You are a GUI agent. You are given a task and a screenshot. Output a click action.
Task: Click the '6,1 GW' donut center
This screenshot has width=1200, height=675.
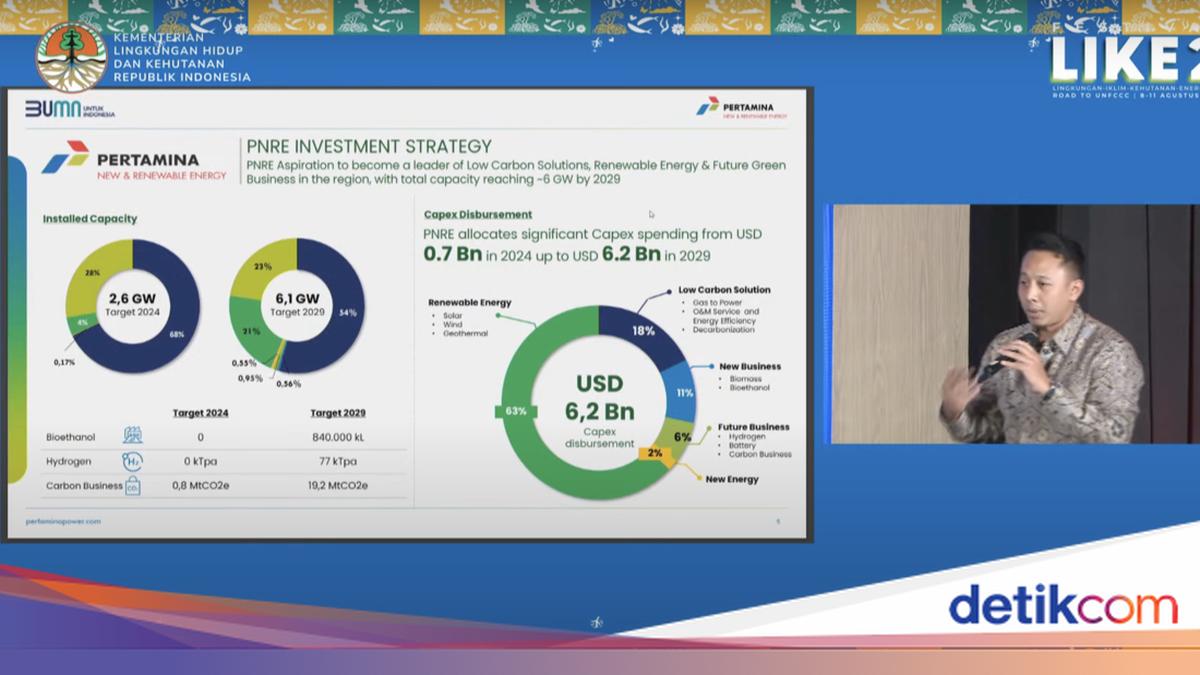[x=297, y=303]
